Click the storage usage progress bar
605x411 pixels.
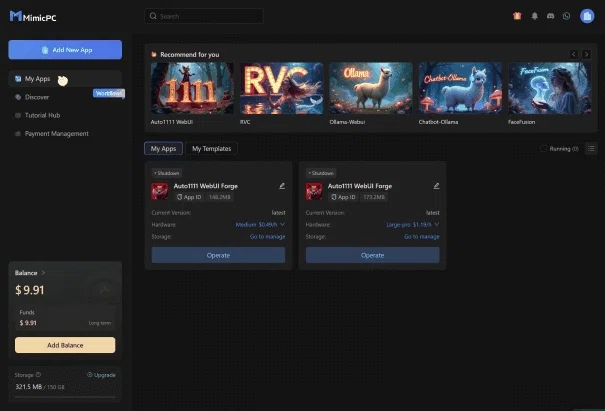(65, 396)
